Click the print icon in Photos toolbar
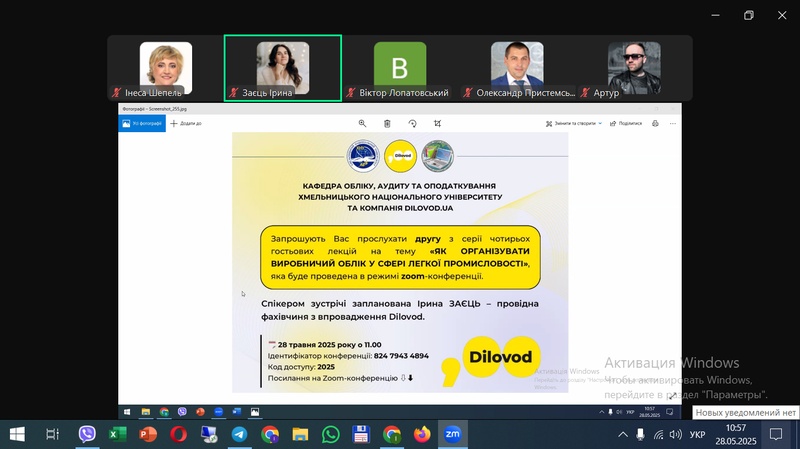Image resolution: width=800 pixels, height=449 pixels. [x=655, y=123]
